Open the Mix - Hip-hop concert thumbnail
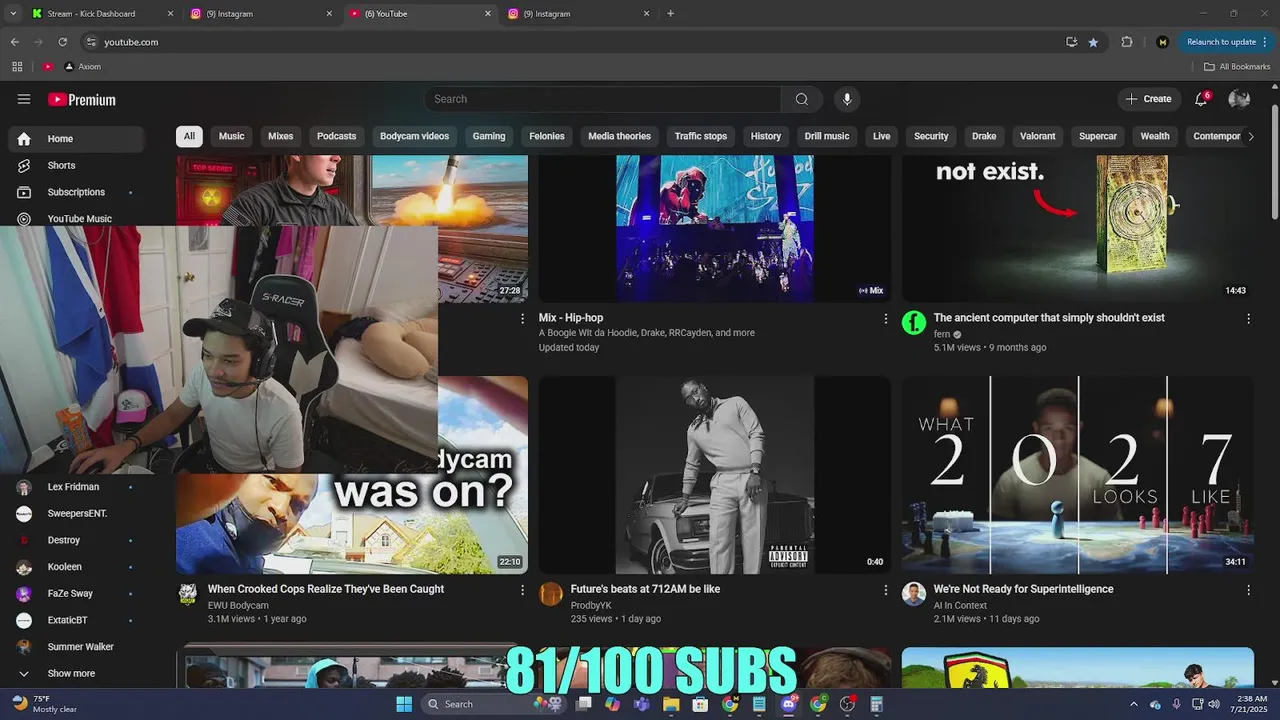This screenshot has width=1280, height=720. (x=714, y=229)
